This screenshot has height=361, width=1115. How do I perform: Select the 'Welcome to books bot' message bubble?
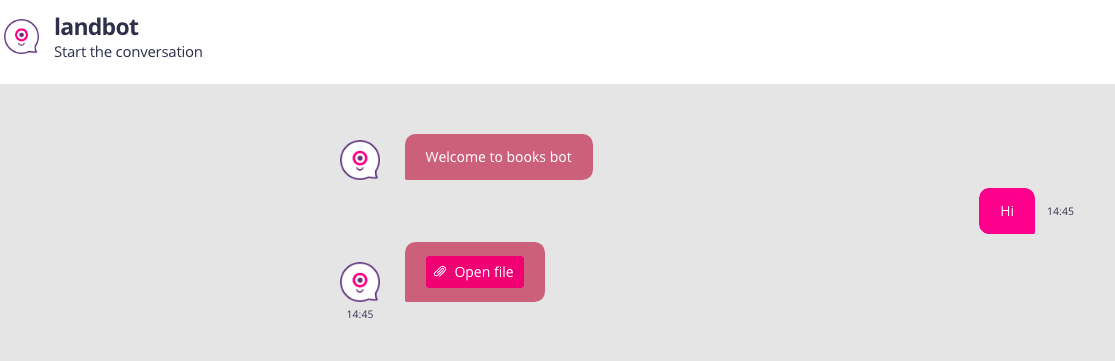[498, 157]
